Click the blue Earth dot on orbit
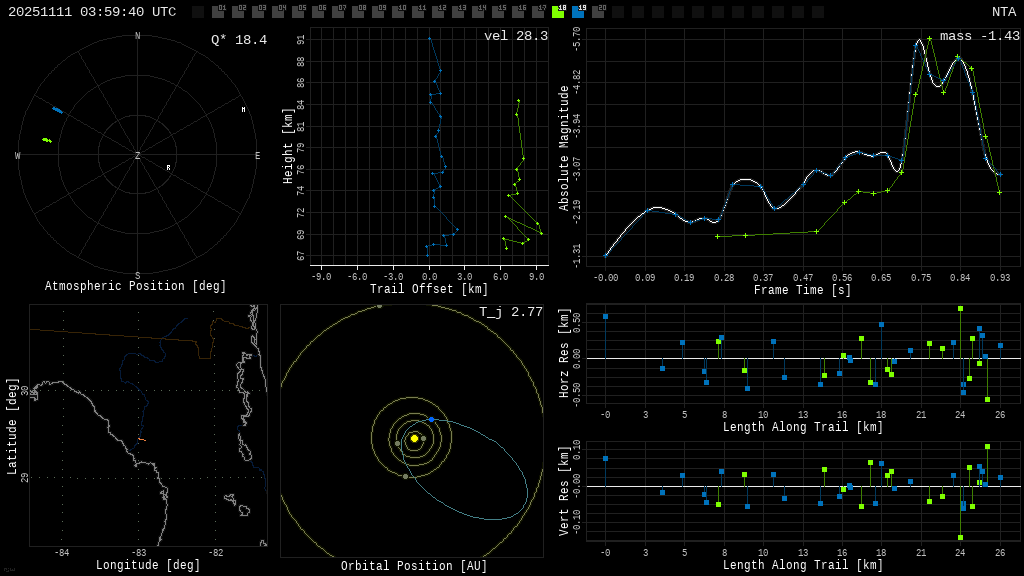The height and width of the screenshot is (576, 1024). coord(431,419)
